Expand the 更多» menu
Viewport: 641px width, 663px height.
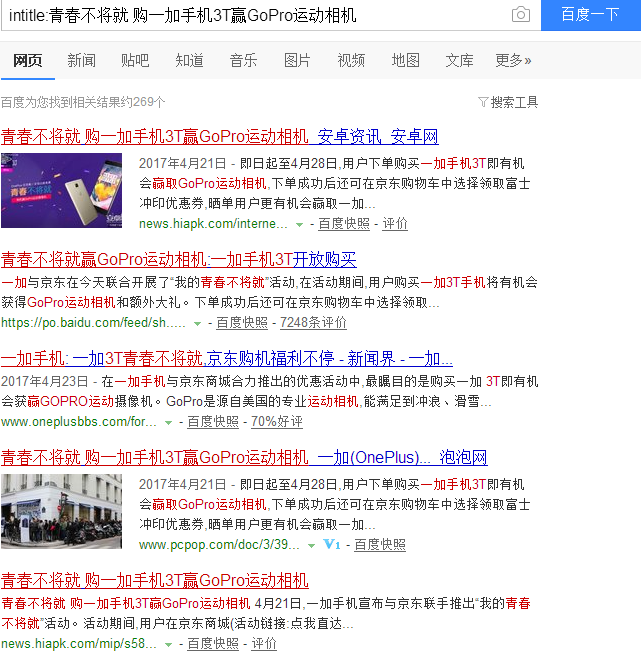(x=513, y=60)
